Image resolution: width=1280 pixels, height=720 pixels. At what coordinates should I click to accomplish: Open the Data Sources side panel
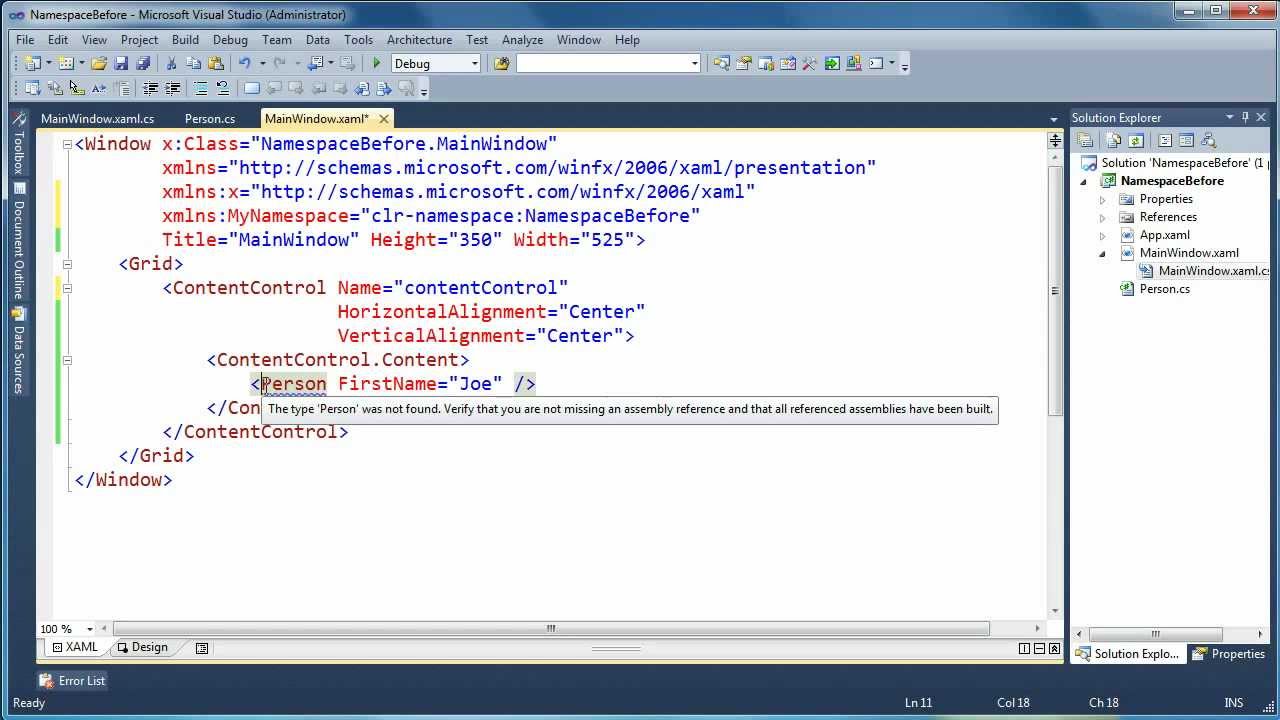[18, 350]
